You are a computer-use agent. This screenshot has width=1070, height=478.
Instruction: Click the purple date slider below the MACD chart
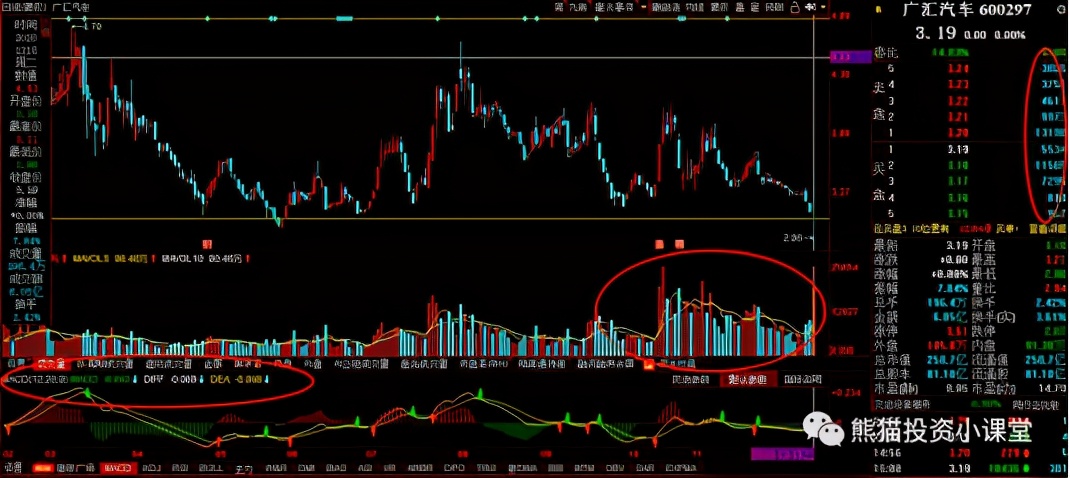782,453
